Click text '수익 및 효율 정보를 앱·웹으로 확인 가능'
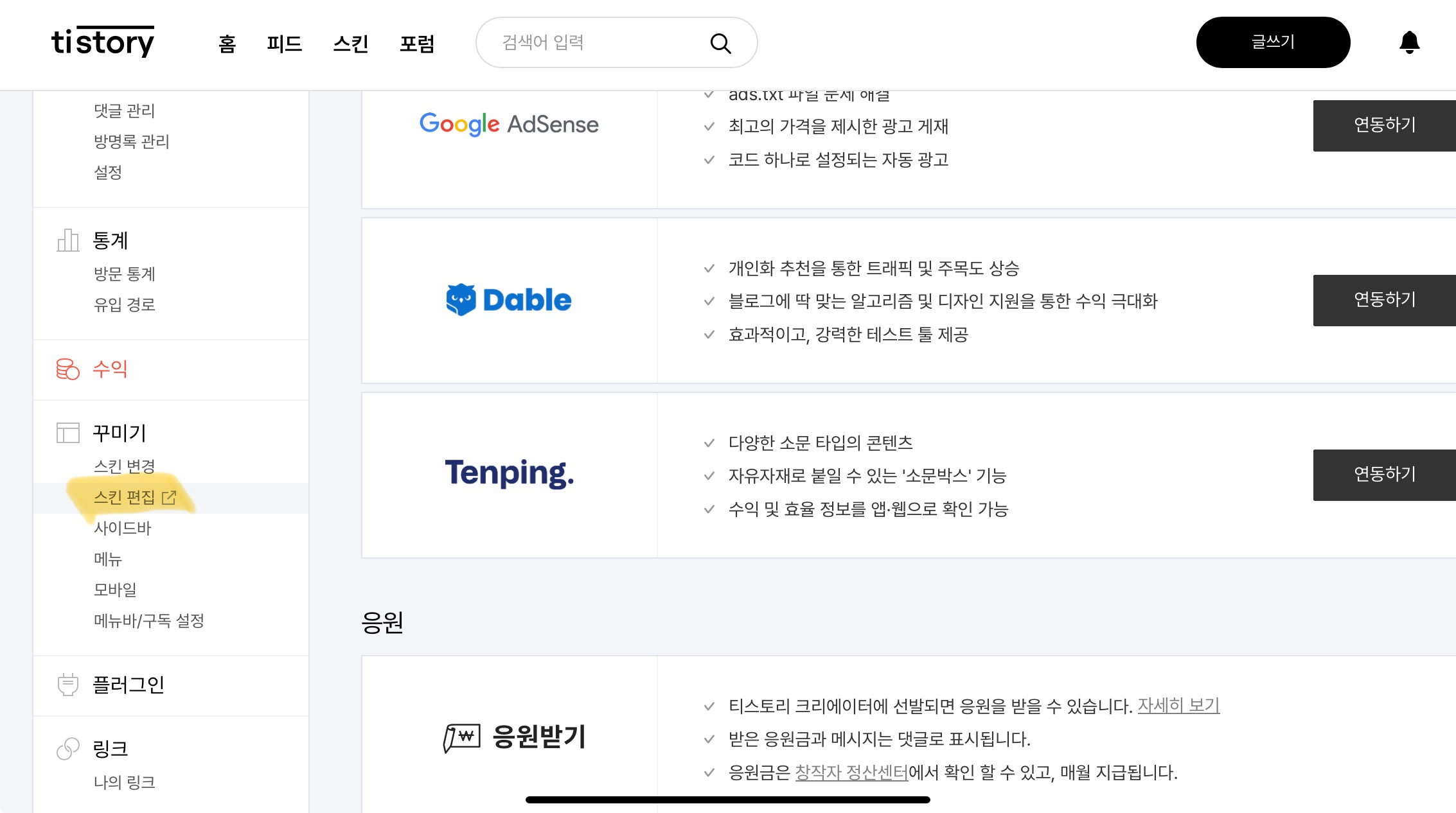The image size is (1456, 813). point(868,509)
